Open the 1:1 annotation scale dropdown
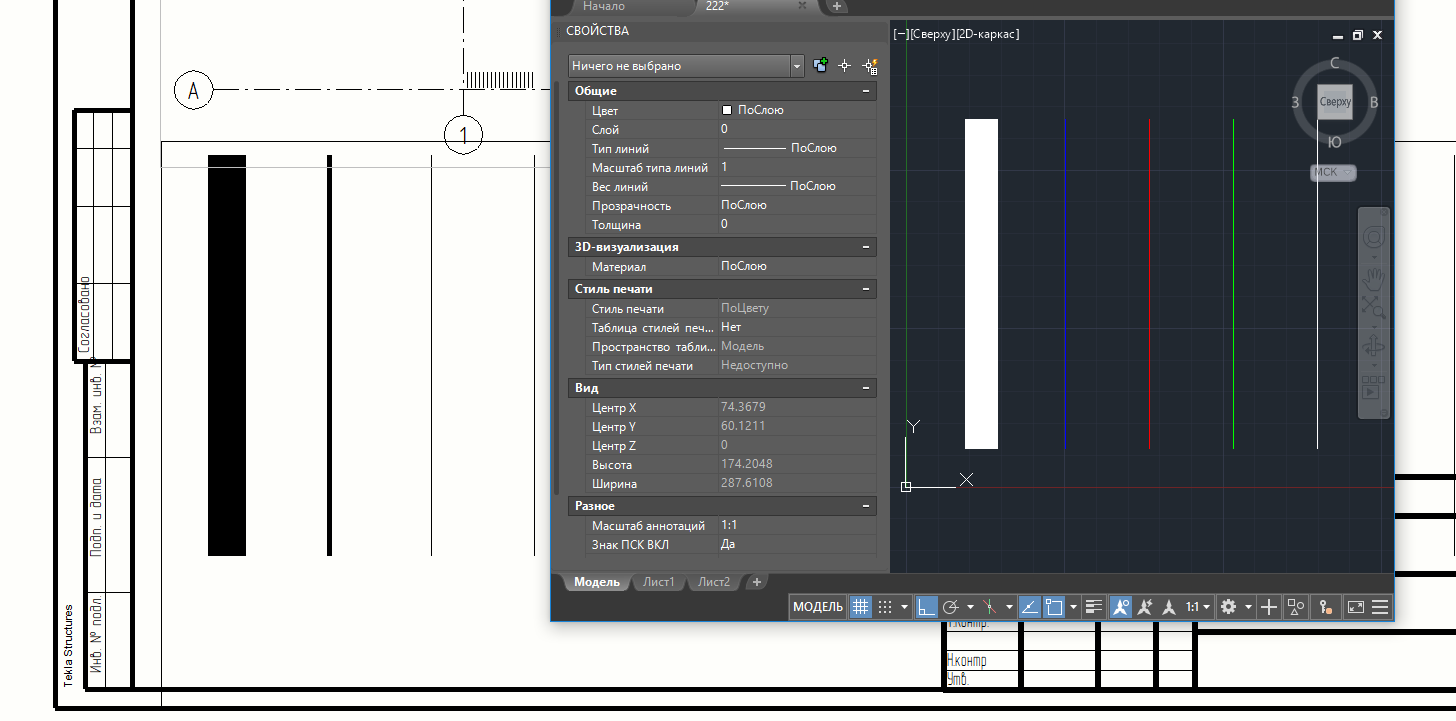Image resolution: width=1456 pixels, height=721 pixels. 1198,607
